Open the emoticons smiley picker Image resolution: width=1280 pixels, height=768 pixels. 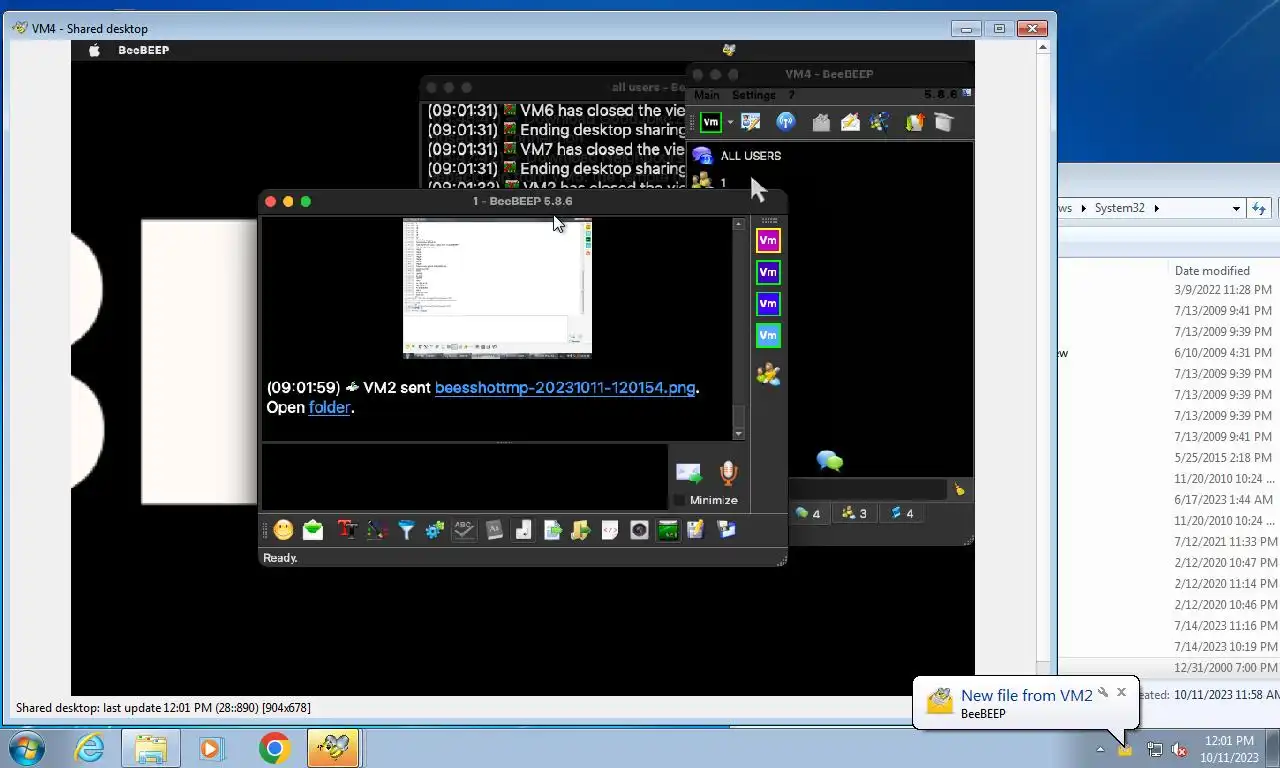284,530
